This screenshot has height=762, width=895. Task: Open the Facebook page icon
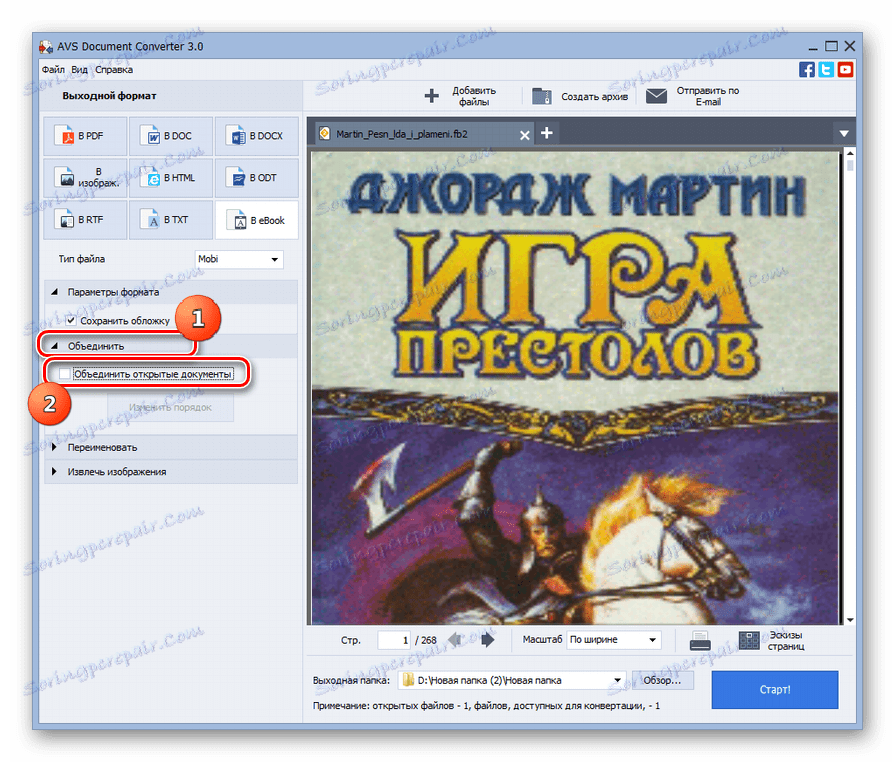(807, 70)
